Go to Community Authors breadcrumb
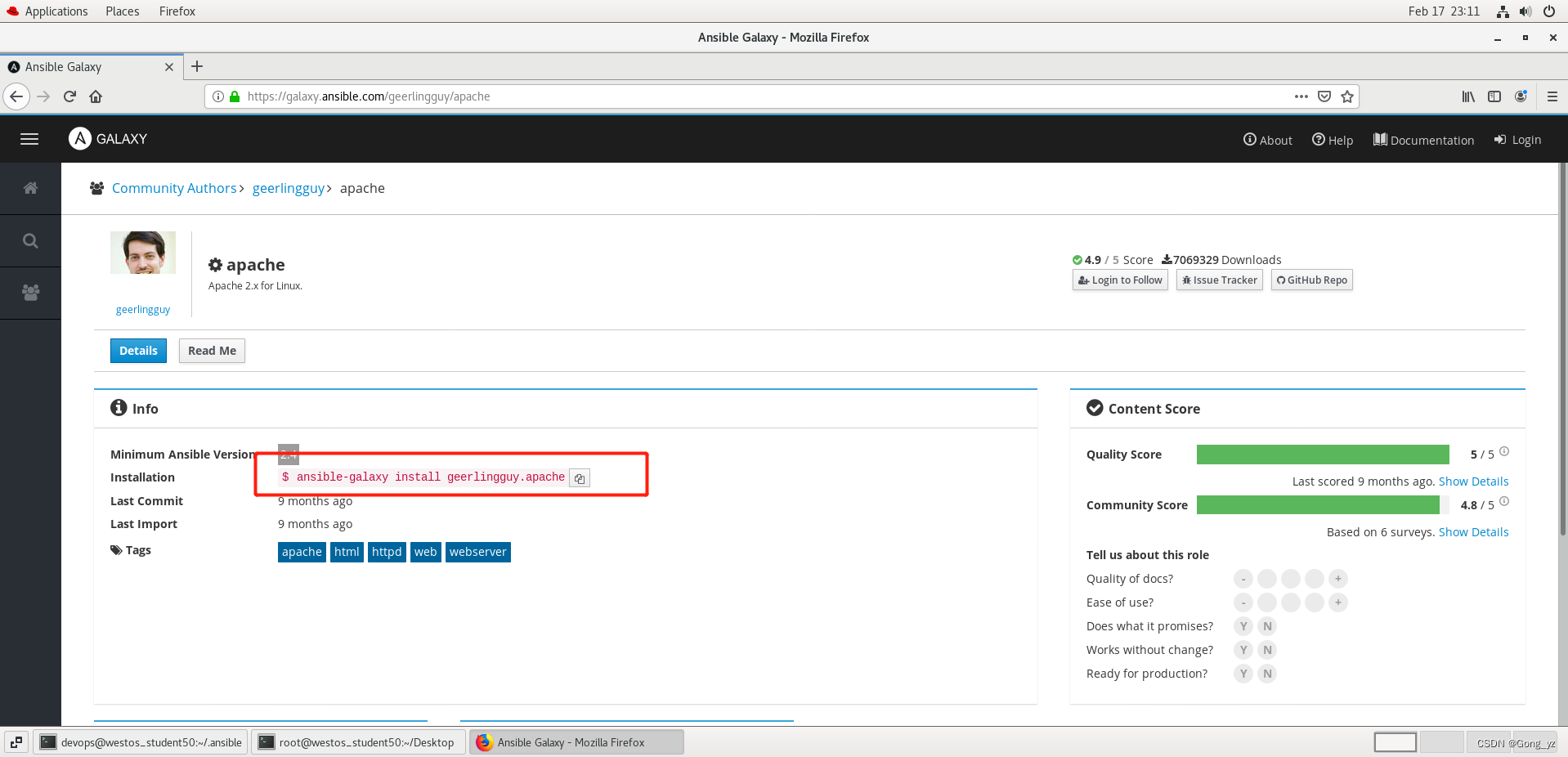Viewport: 1568px width, 757px height. [x=174, y=188]
